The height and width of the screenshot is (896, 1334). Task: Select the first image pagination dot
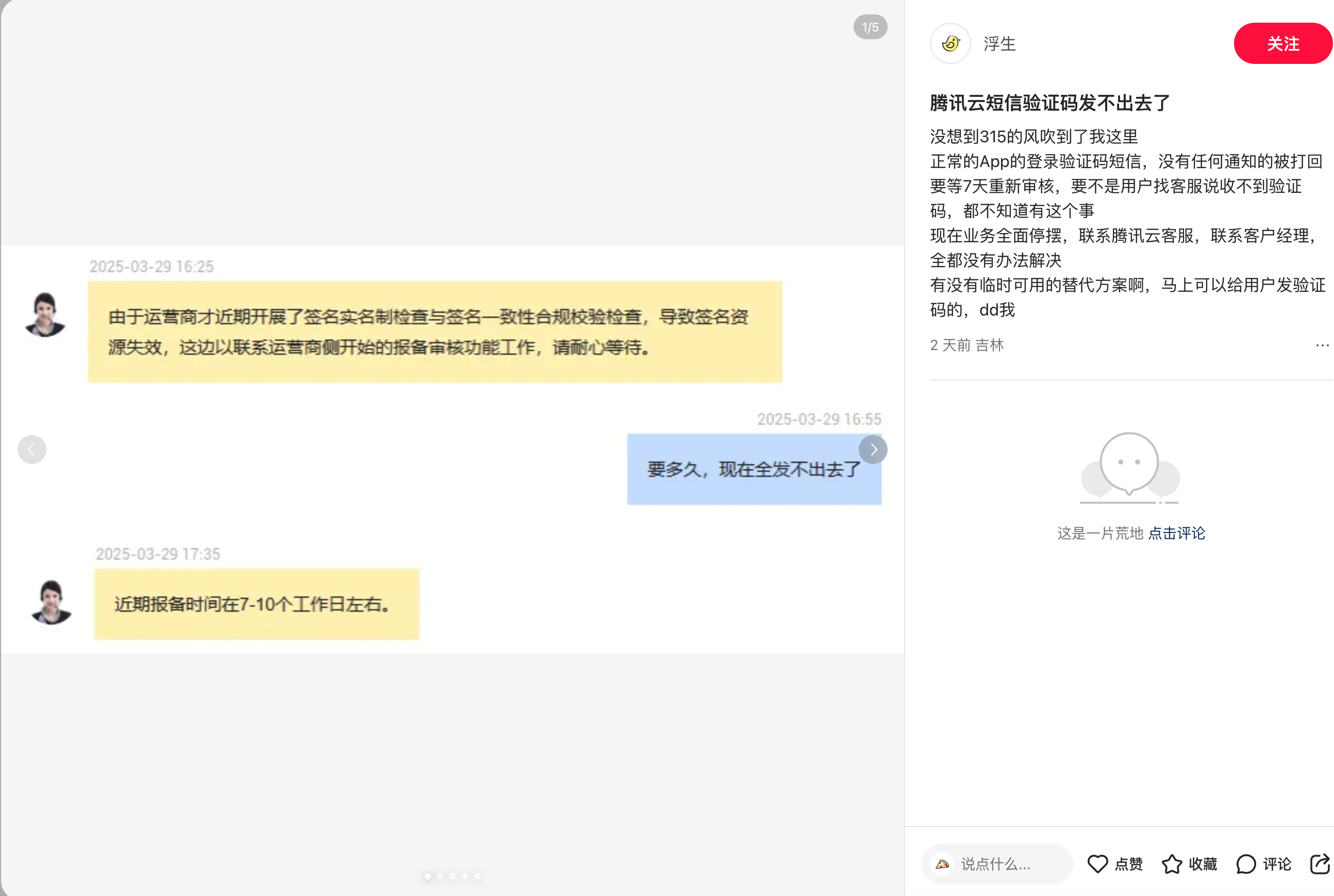tap(428, 876)
